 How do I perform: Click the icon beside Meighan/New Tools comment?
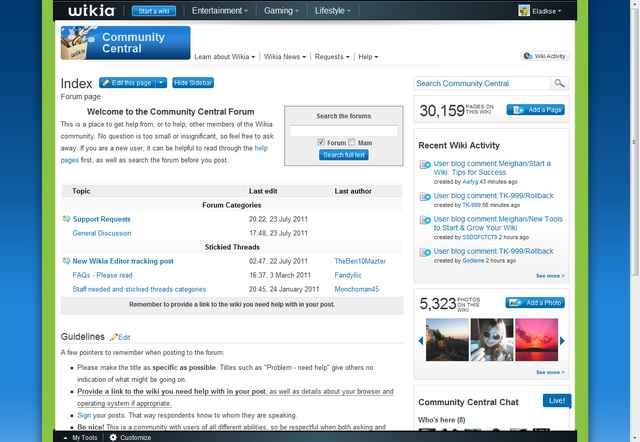tap(425, 220)
